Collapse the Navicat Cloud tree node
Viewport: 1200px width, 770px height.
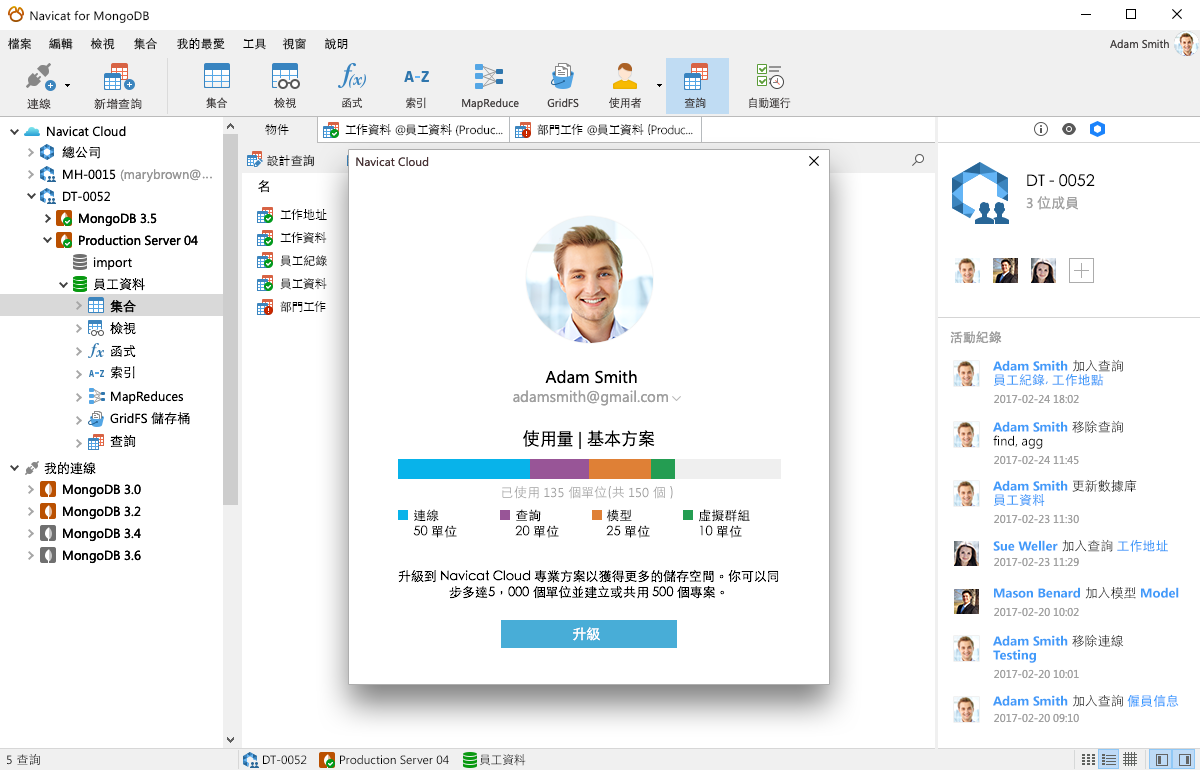coord(14,131)
